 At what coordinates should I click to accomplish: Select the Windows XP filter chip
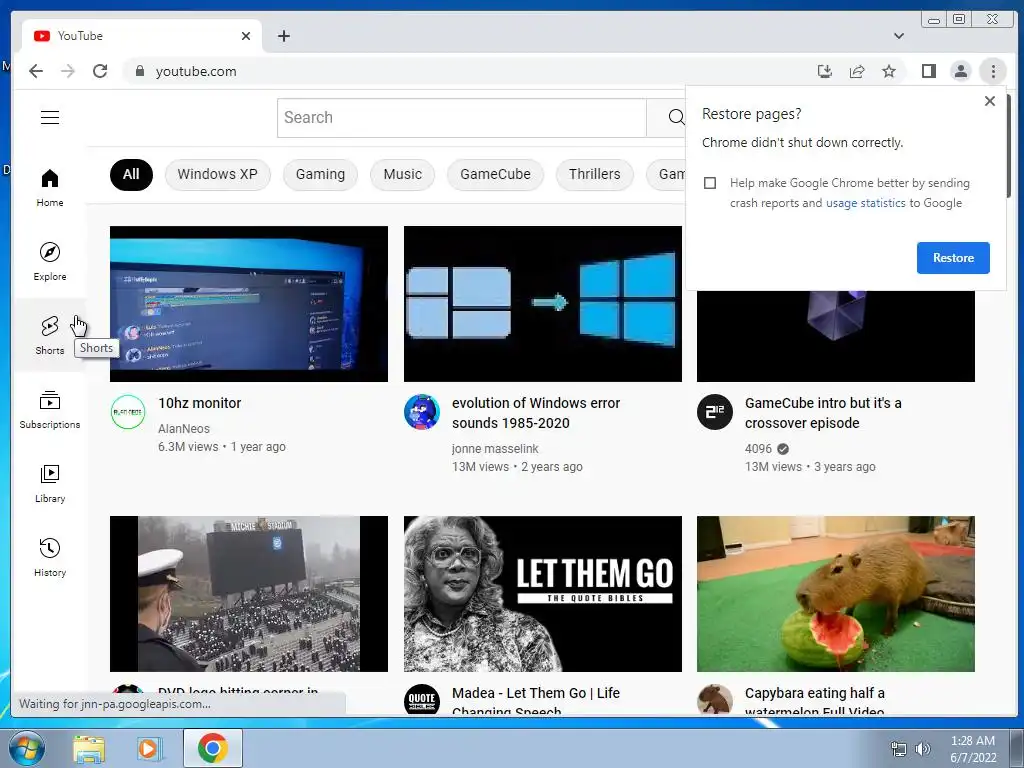click(217, 175)
